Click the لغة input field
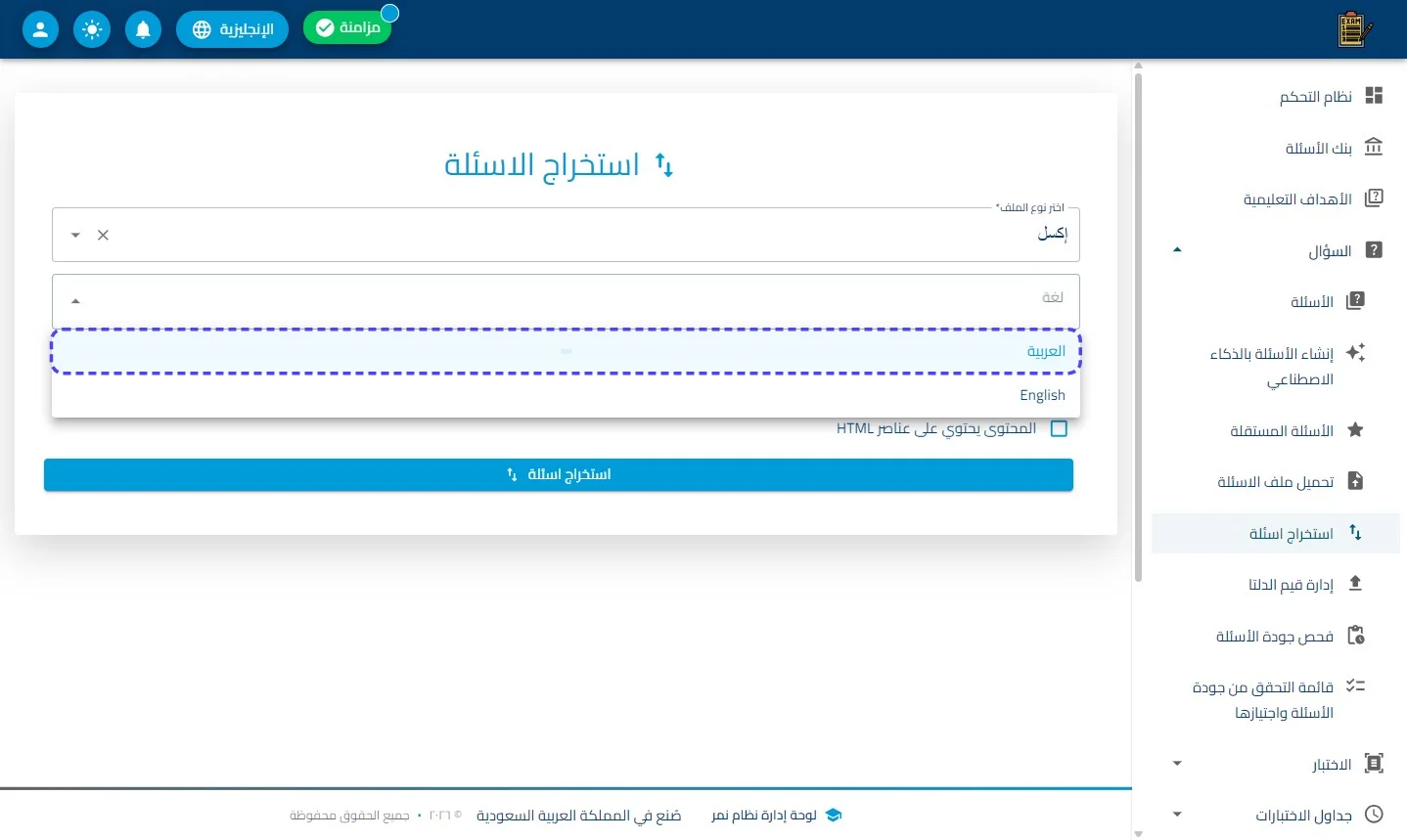The width and height of the screenshot is (1407, 840). coord(566,301)
